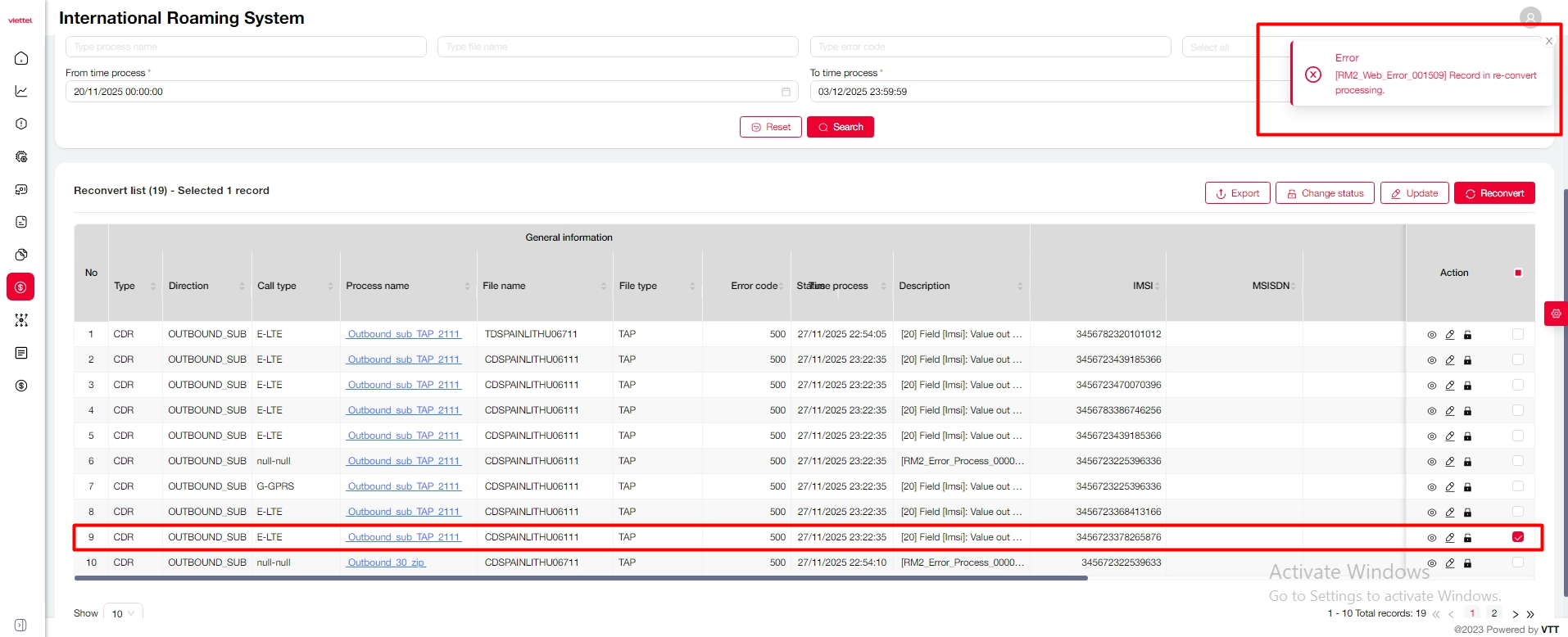Image resolution: width=1568 pixels, height=637 pixels.
Task: Open the Show 10 page size dropdown
Action: (x=123, y=613)
